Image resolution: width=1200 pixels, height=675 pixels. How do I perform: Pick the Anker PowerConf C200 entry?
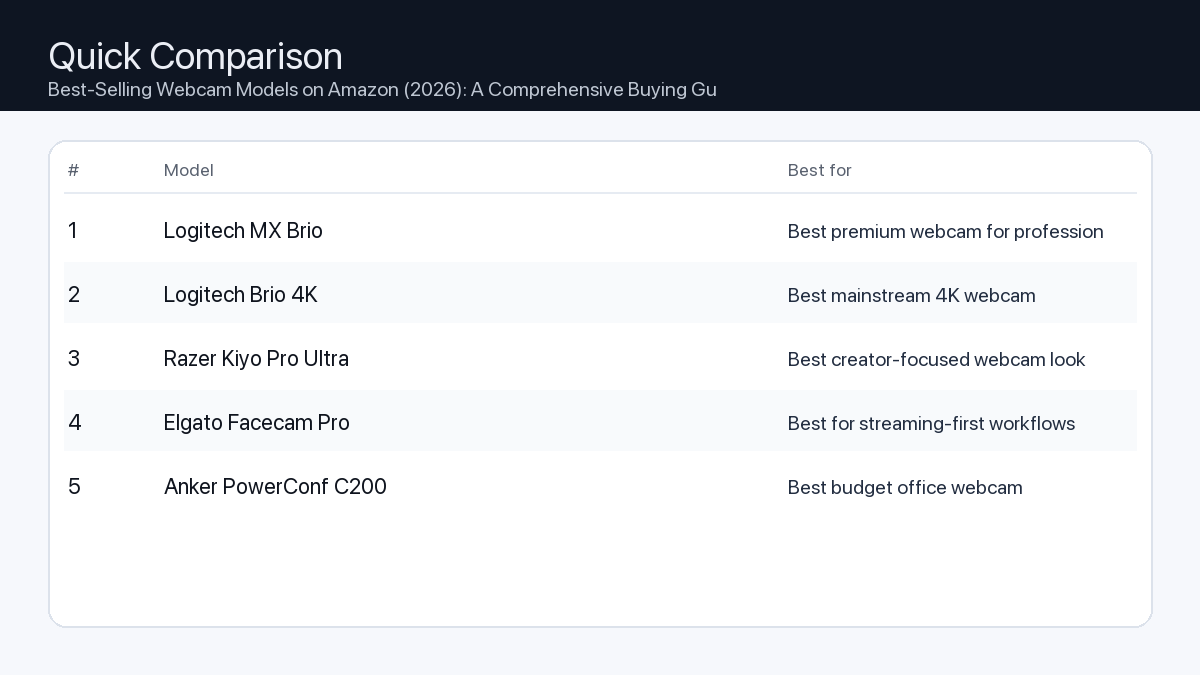pyautogui.click(x=275, y=487)
